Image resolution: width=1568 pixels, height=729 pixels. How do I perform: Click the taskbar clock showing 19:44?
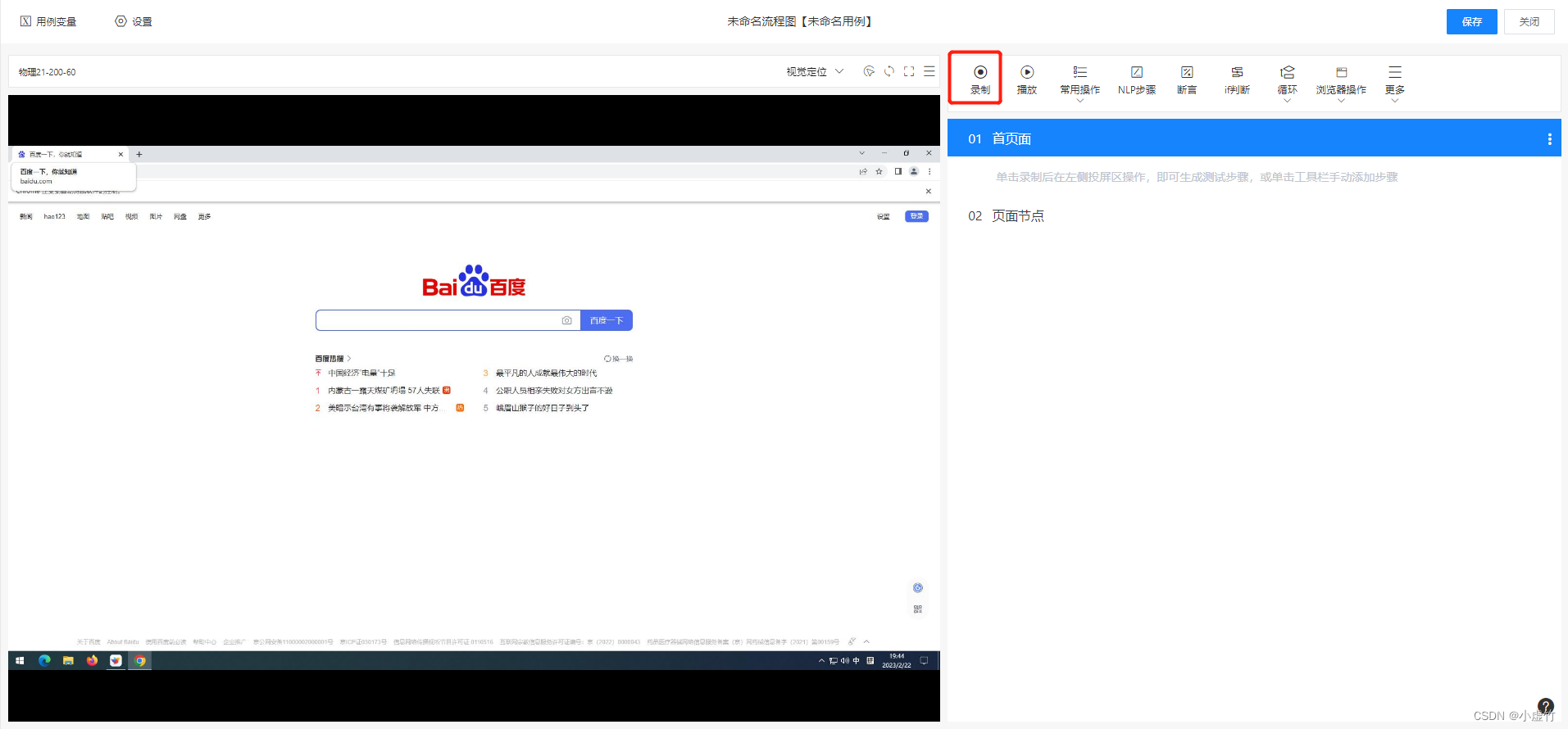[897, 661]
